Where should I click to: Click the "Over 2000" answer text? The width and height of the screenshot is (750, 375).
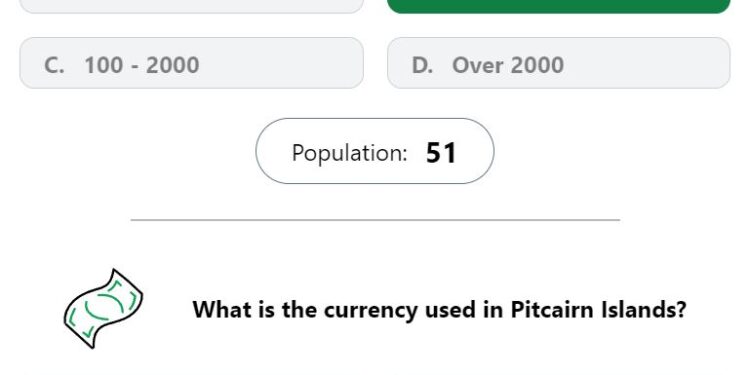[x=508, y=65]
